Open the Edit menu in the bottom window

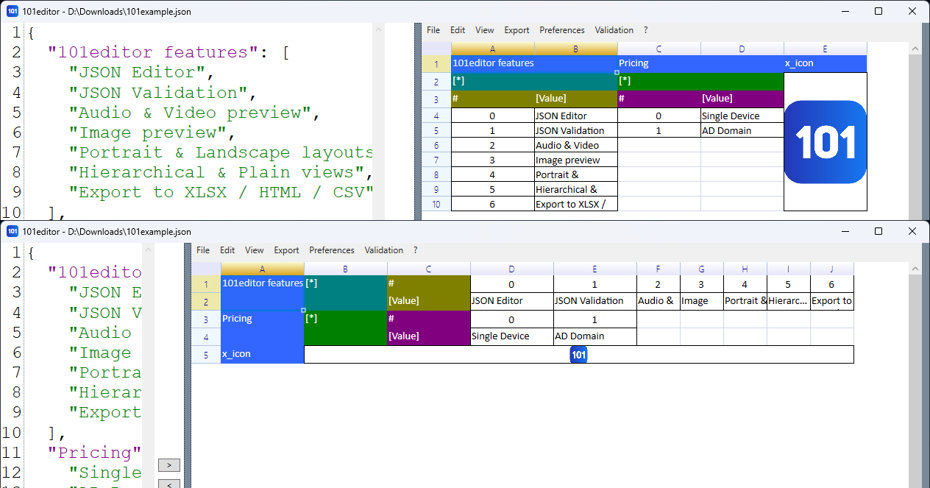(227, 250)
